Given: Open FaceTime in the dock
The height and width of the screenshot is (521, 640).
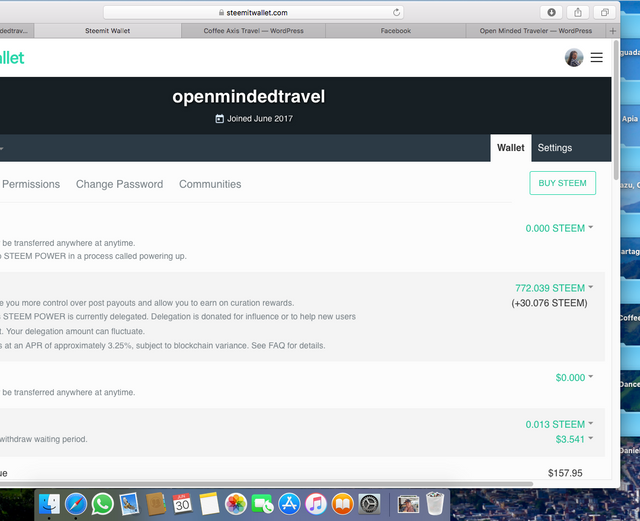Looking at the screenshot, I should 262,503.
